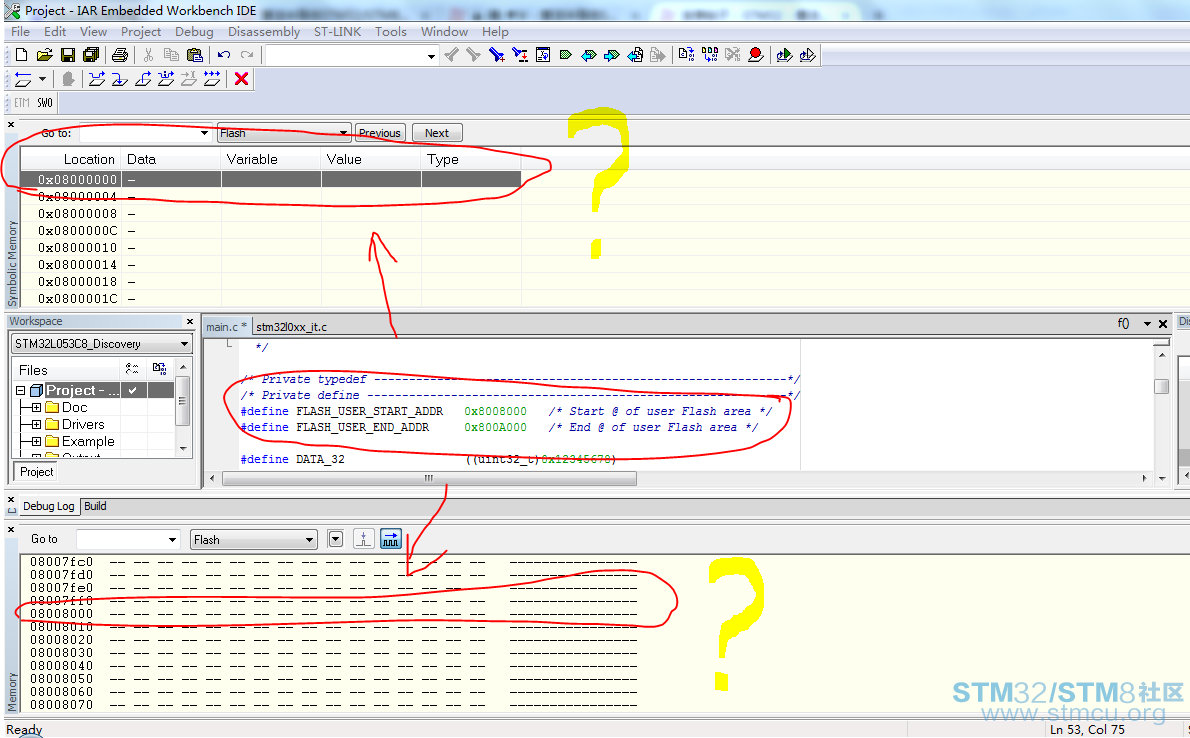Click the Toggle Breakpoint red circle icon
The width and height of the screenshot is (1190, 738).
click(x=755, y=55)
